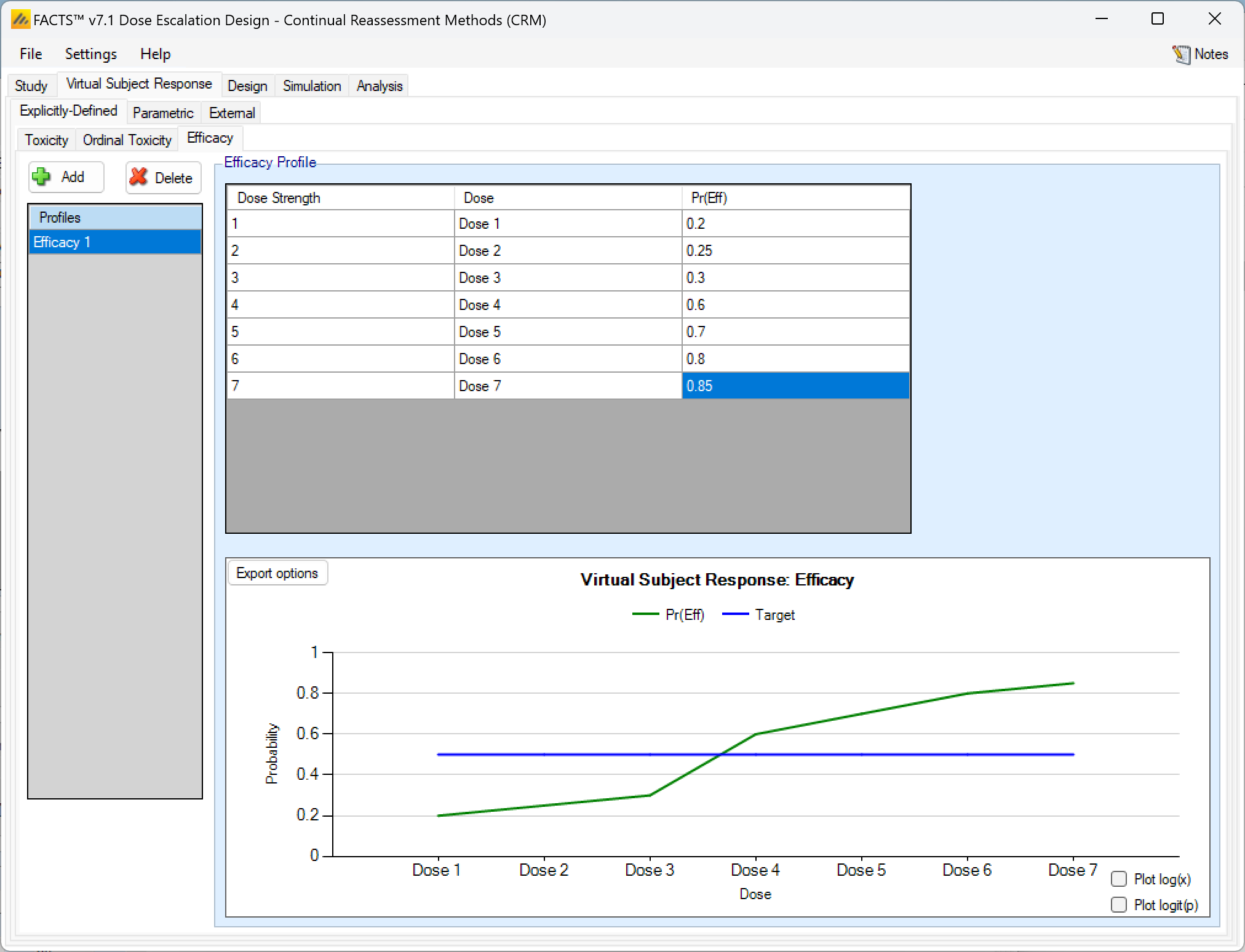Click the blue Target legend line
Screen dimensions: 1245x952
(x=735, y=614)
